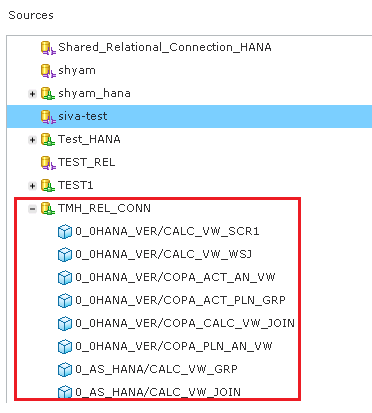The image size is (372, 413).
Task: Select the TMH_REL_CONN source
Action: pos(104,208)
